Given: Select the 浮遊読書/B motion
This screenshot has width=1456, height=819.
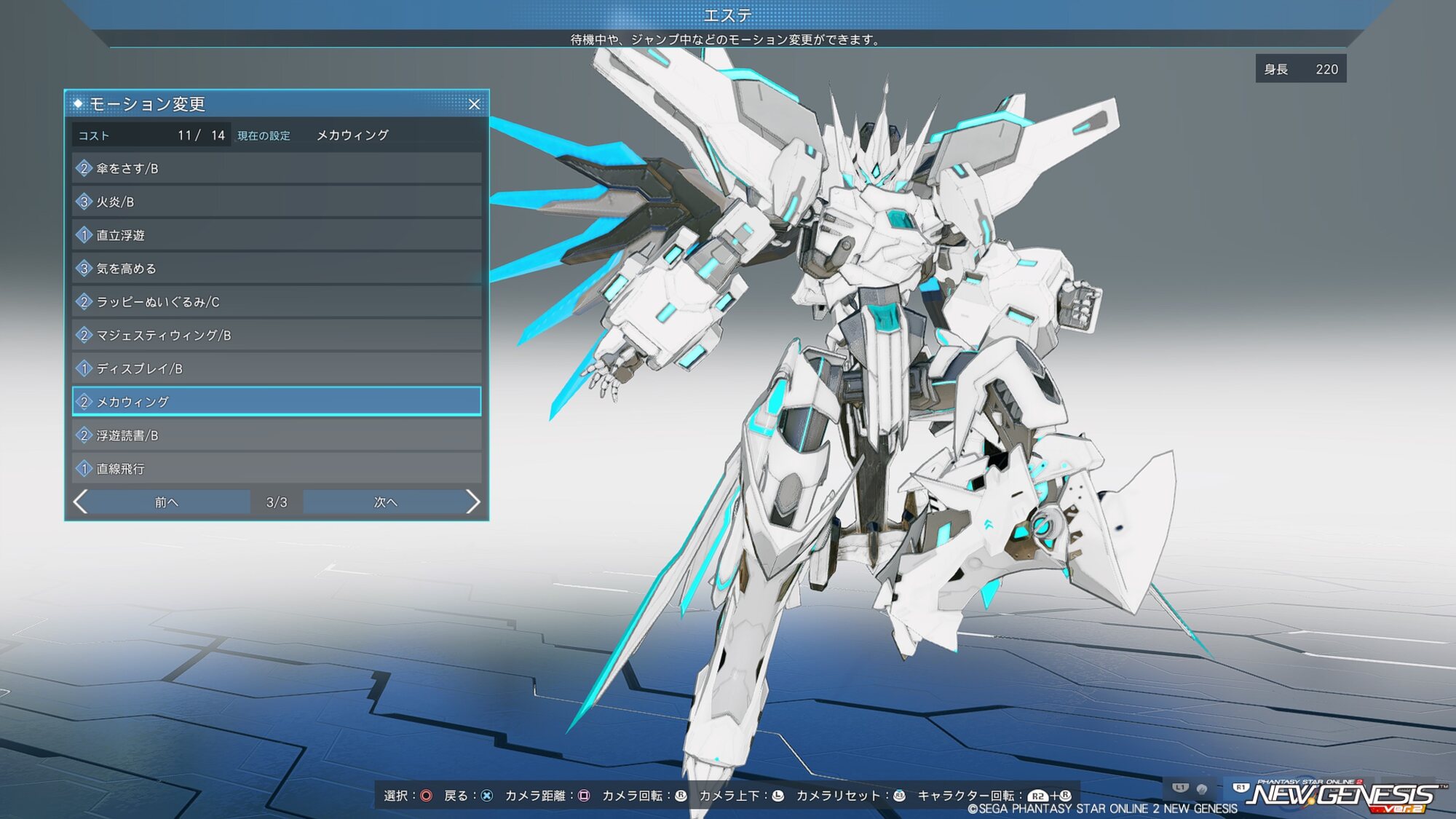Looking at the screenshot, I should [x=277, y=435].
